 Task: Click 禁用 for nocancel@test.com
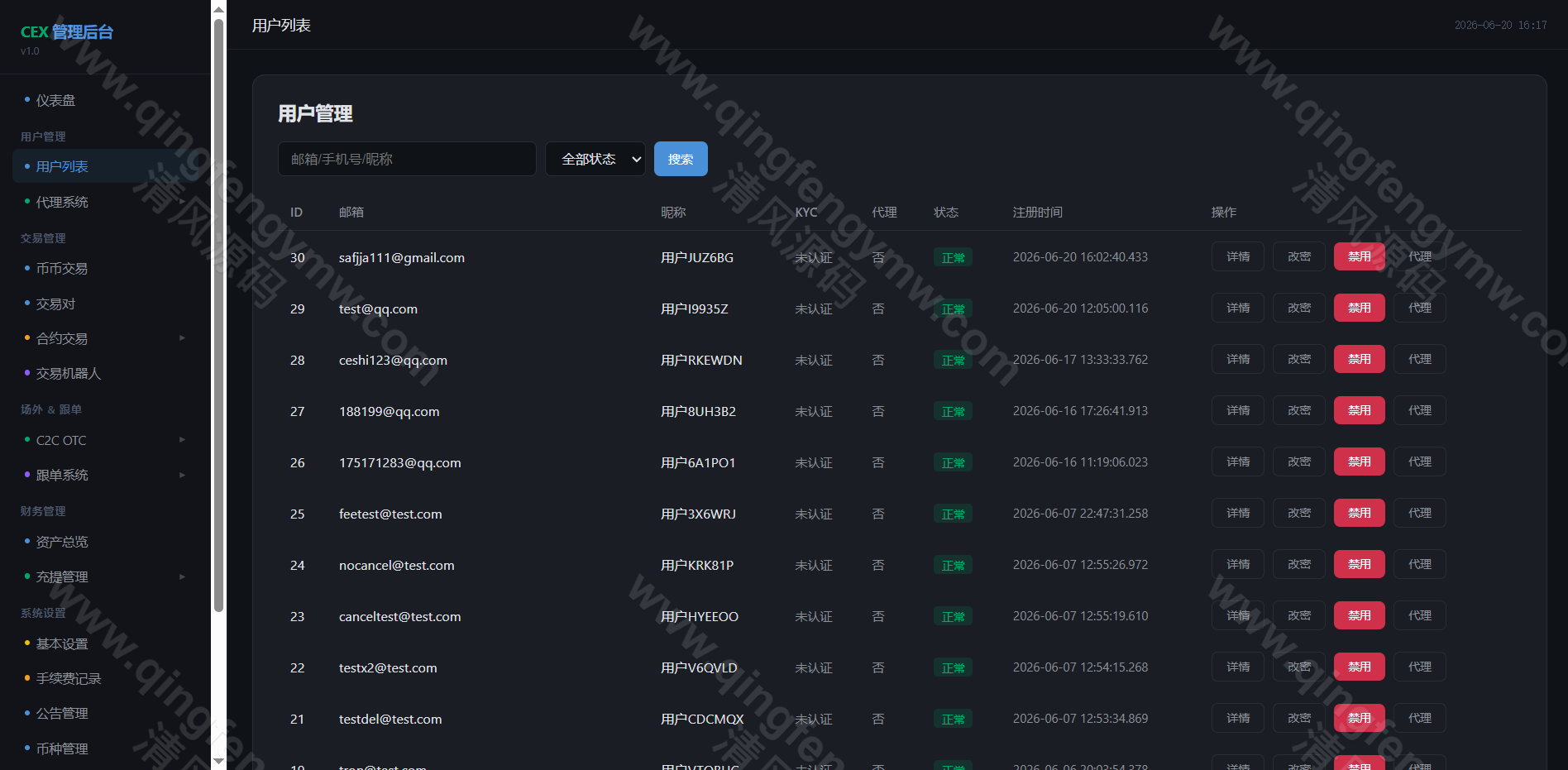(1360, 564)
